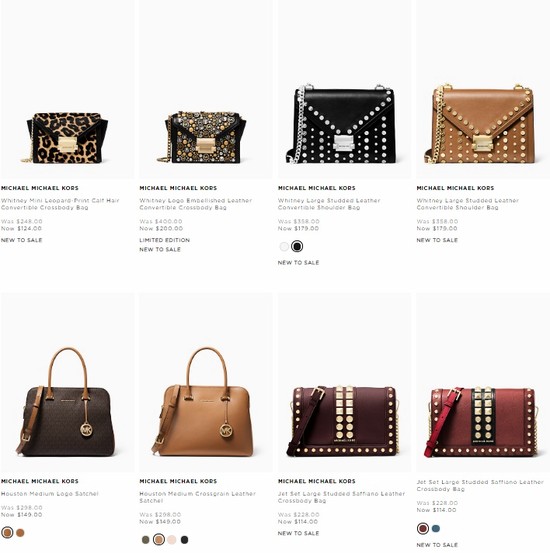This screenshot has height=553, width=550.
Task: Choose the black Houston Crossgrain Satchel swatch
Action: pyautogui.click(x=184, y=540)
